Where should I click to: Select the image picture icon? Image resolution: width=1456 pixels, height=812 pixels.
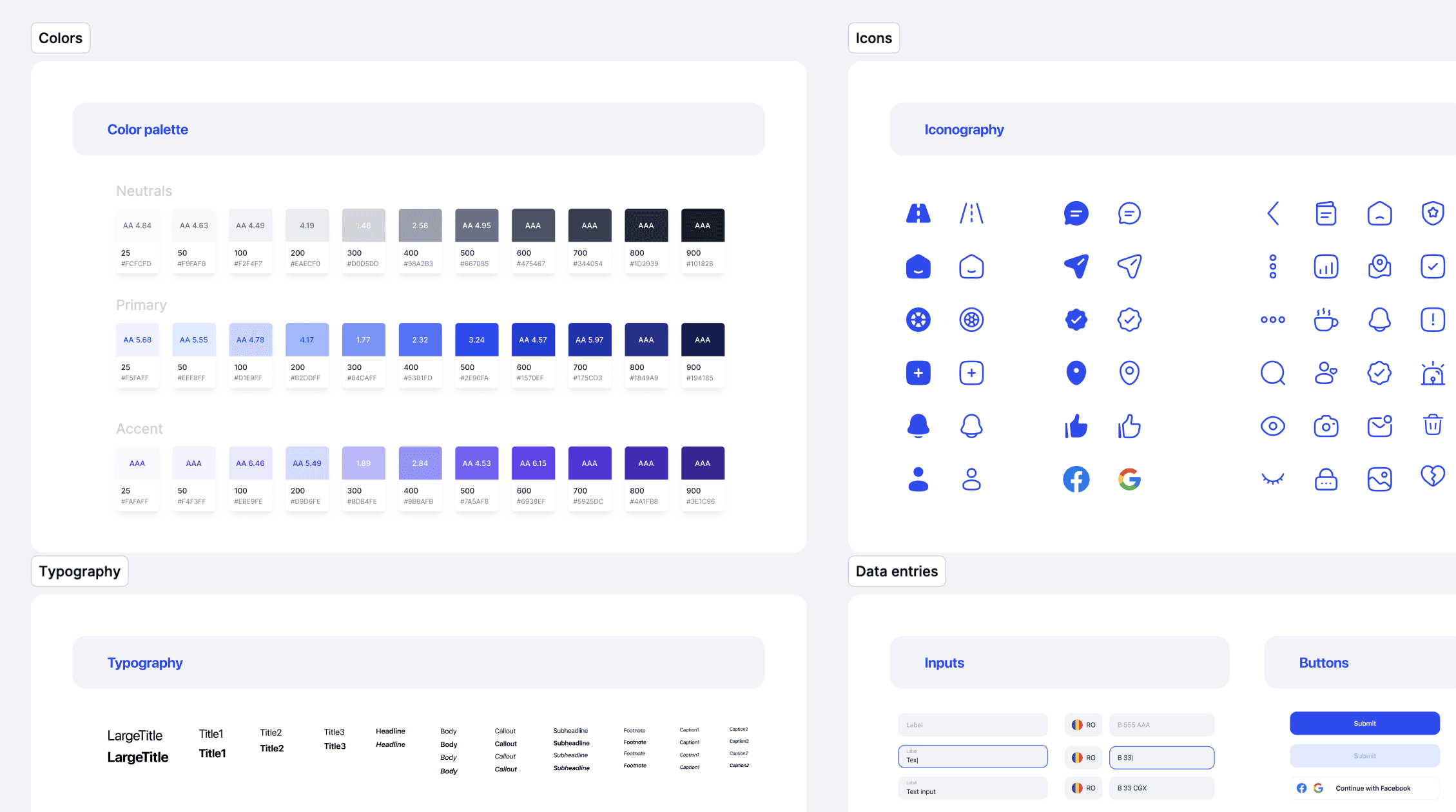pyautogui.click(x=1379, y=479)
